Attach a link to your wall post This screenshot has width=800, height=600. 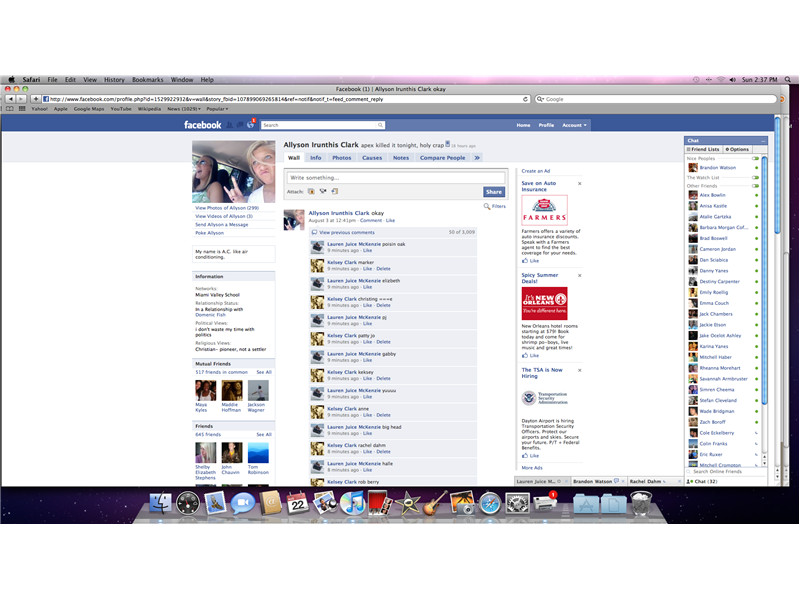334,191
